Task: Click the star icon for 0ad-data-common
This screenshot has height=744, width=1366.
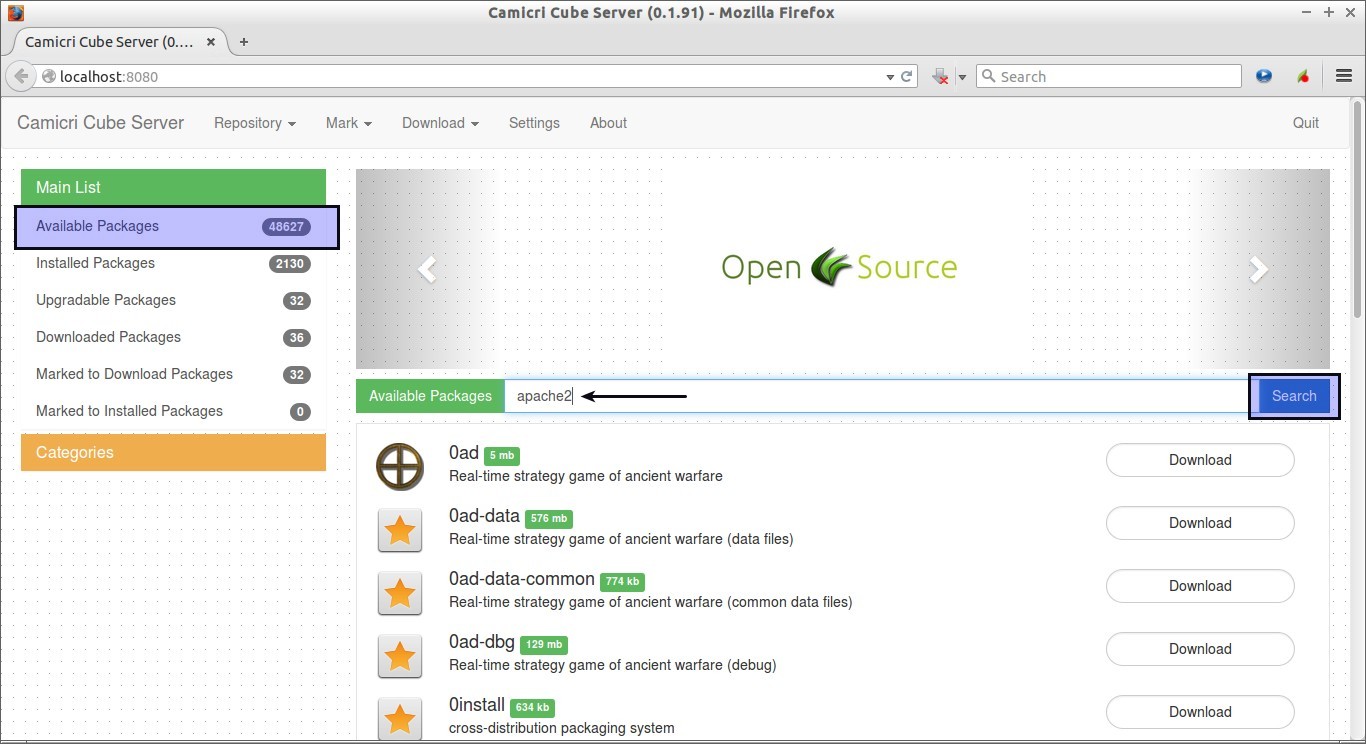Action: click(x=400, y=593)
